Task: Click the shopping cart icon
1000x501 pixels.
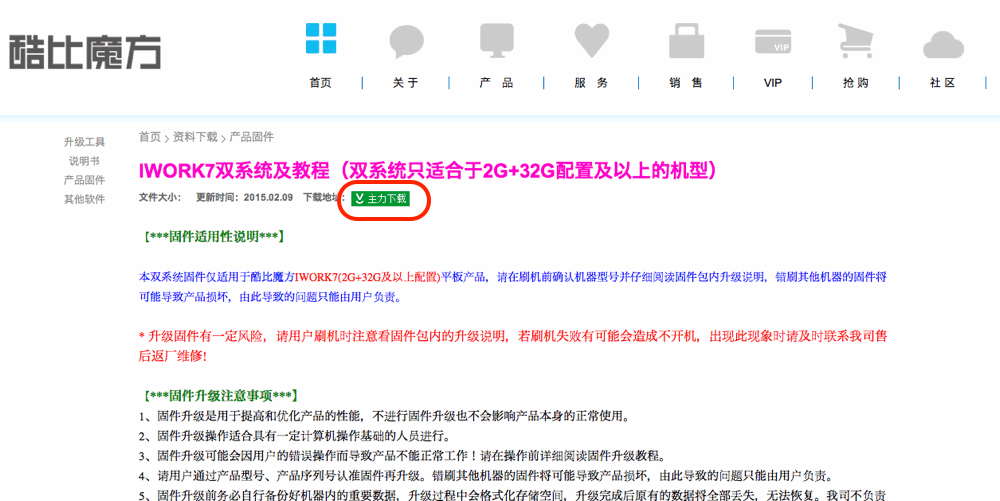Action: coord(856,42)
